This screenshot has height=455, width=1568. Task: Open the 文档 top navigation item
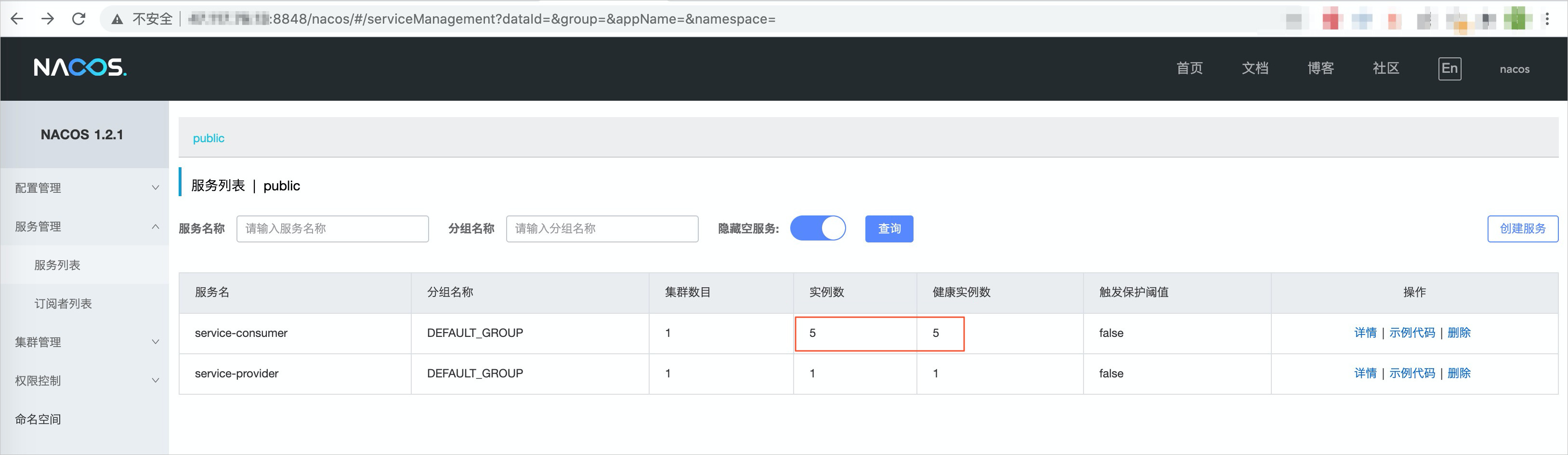pos(1254,68)
